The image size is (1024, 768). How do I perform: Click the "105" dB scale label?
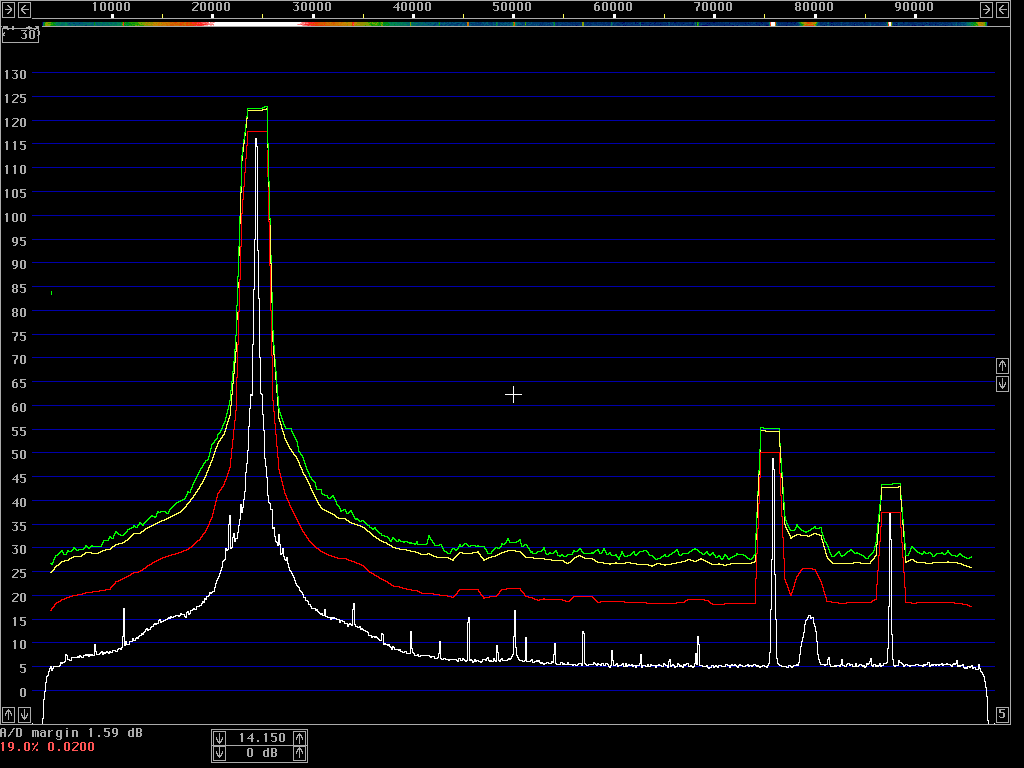click(x=15, y=193)
